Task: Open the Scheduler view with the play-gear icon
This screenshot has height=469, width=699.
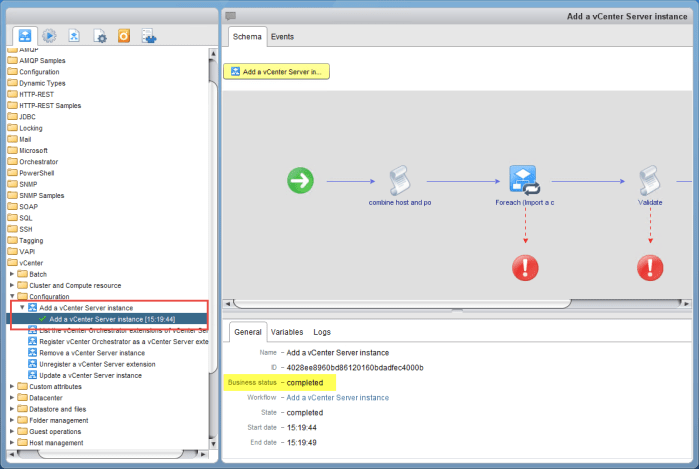Action: pyautogui.click(x=49, y=36)
